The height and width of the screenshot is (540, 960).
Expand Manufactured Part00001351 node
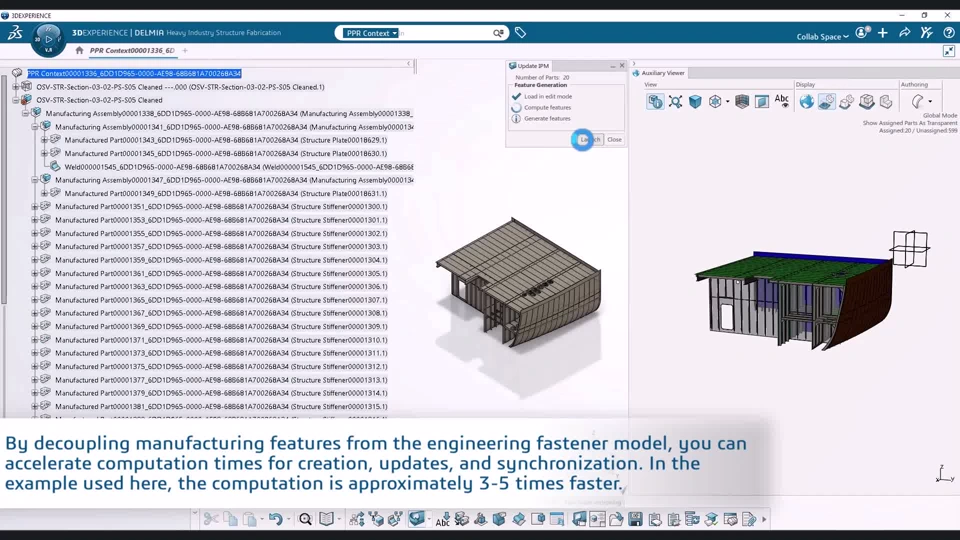click(x=35, y=207)
